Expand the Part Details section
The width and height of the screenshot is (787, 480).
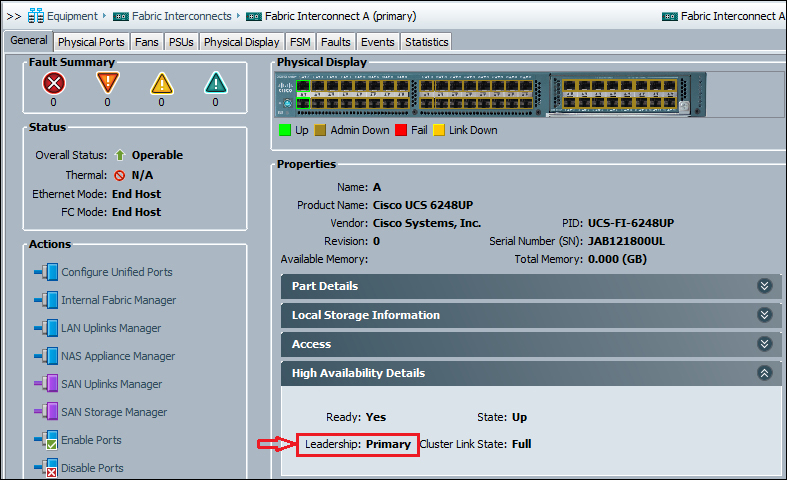pyautogui.click(x=764, y=286)
